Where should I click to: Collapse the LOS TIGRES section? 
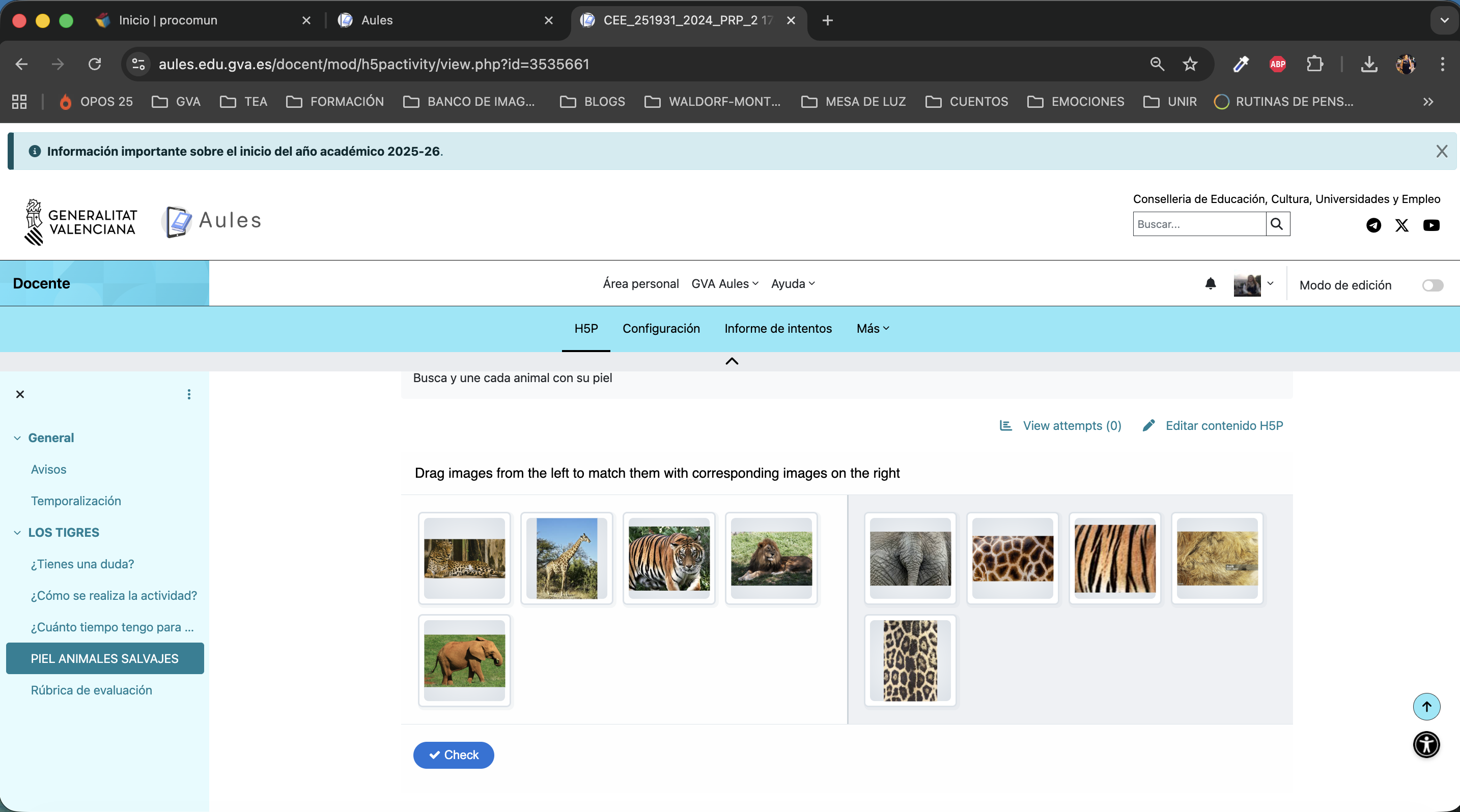17,532
